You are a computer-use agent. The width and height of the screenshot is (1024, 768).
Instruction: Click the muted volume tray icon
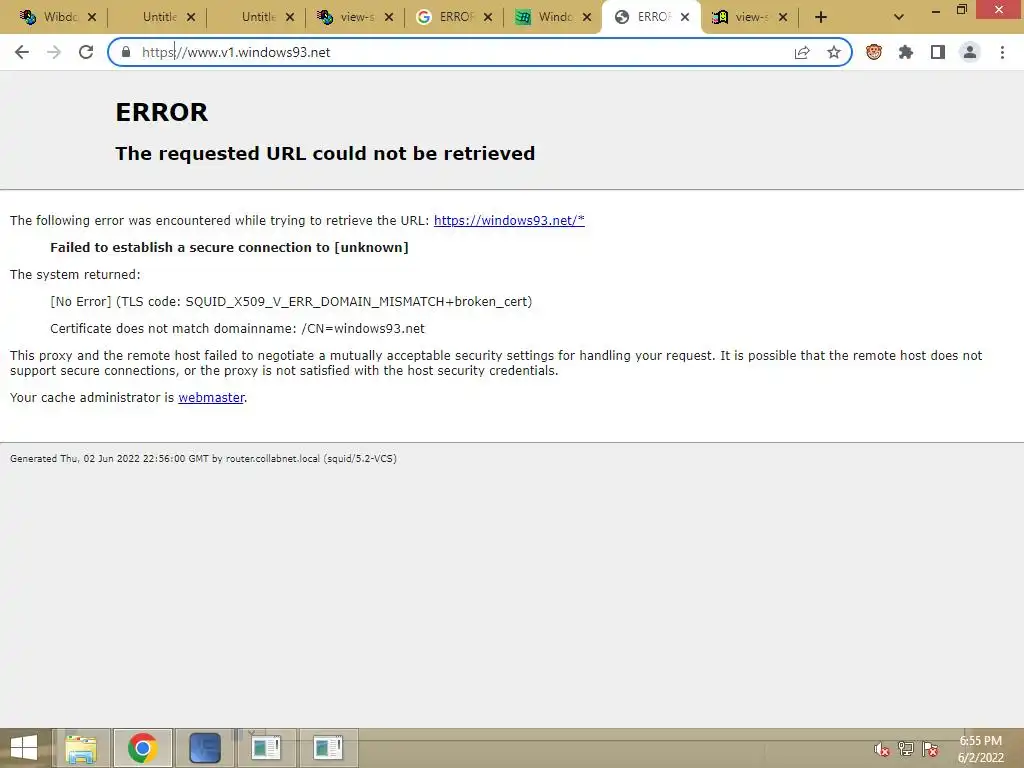[882, 749]
